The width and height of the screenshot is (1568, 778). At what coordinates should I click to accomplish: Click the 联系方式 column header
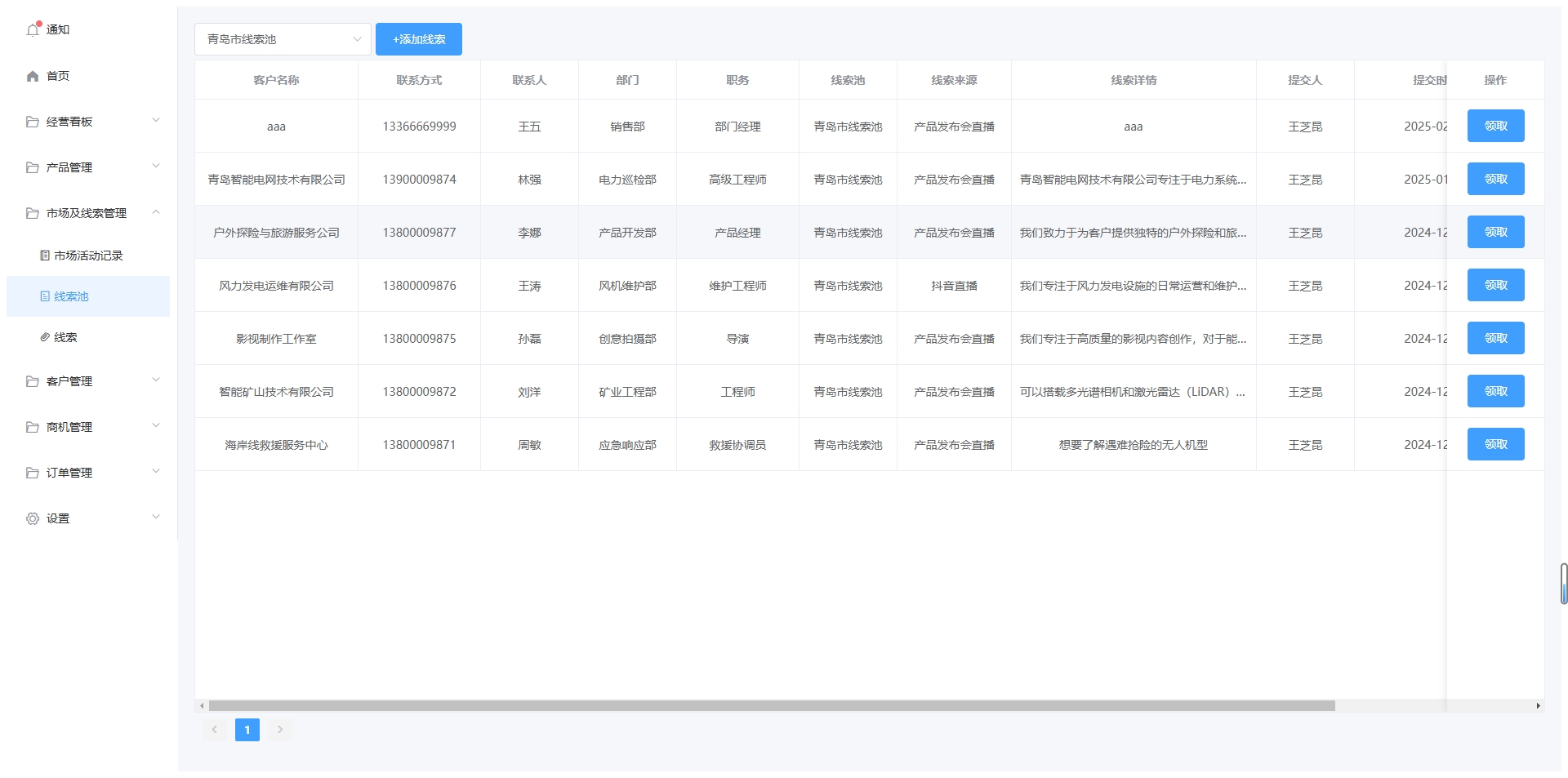pos(419,80)
